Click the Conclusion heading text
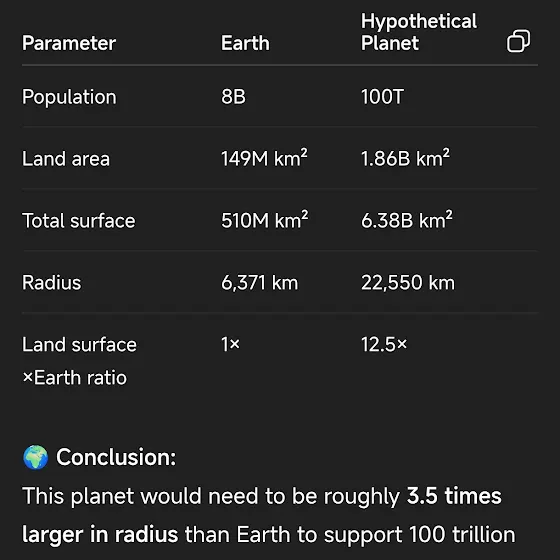The width and height of the screenshot is (560, 560). [116, 457]
